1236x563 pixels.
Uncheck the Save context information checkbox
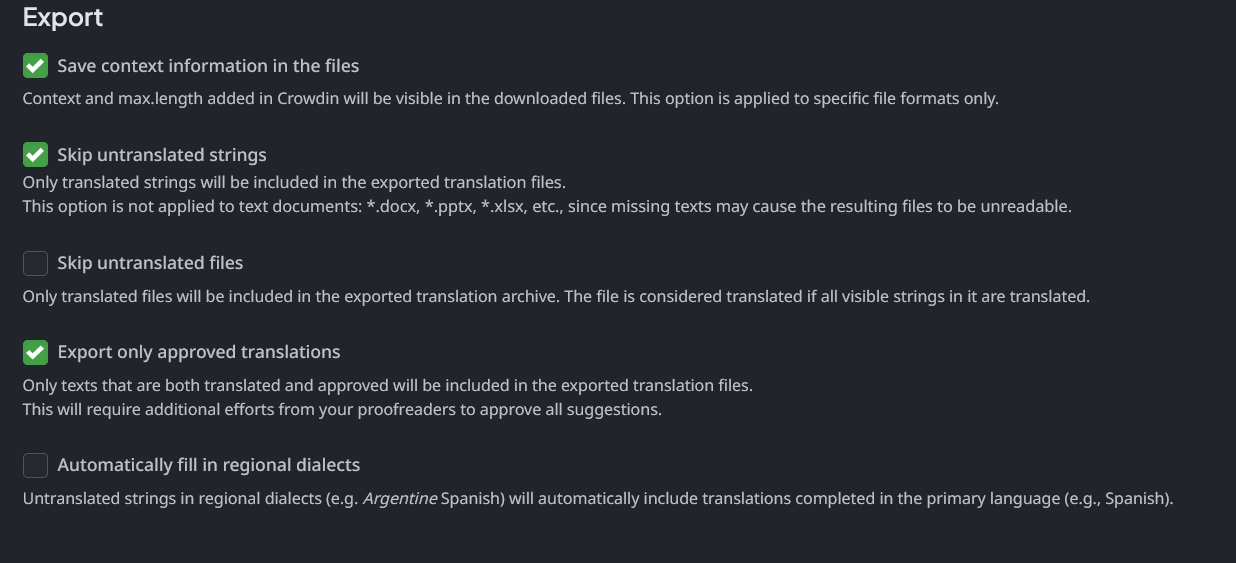point(35,66)
